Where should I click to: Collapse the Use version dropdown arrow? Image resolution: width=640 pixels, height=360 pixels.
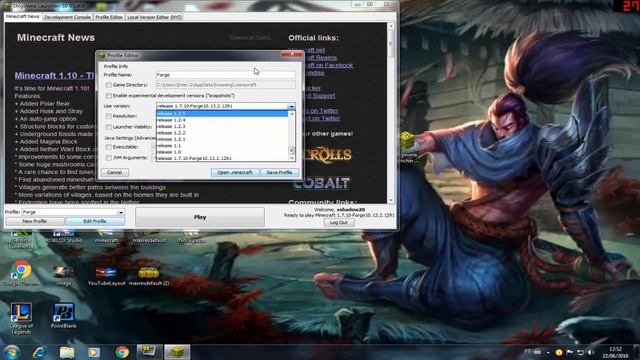tap(291, 107)
